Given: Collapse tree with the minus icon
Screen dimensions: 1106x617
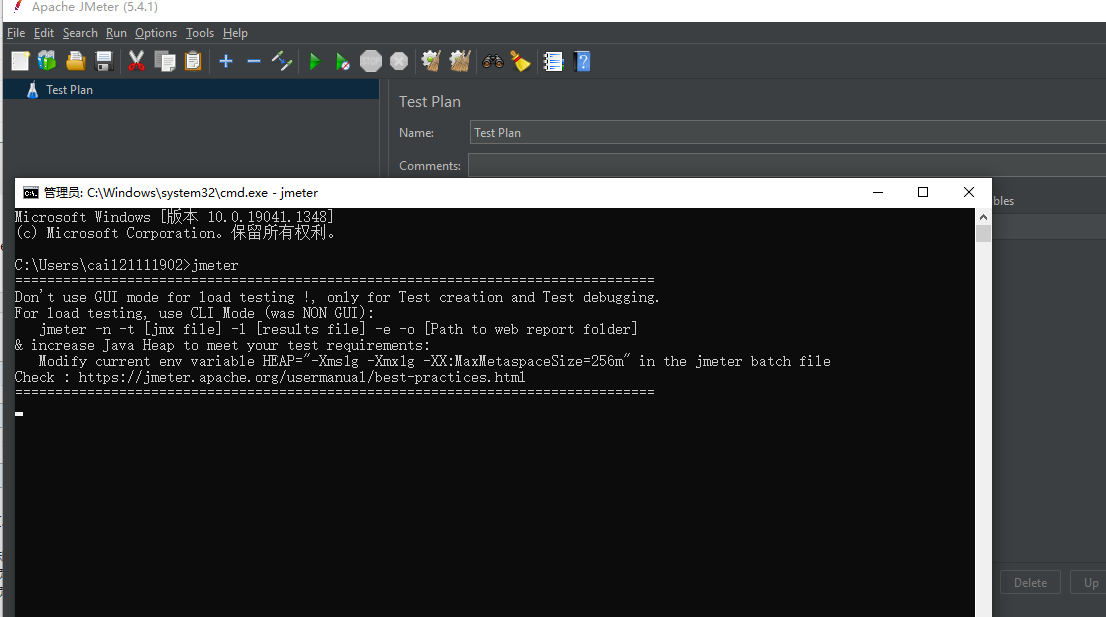Looking at the screenshot, I should [x=254, y=61].
